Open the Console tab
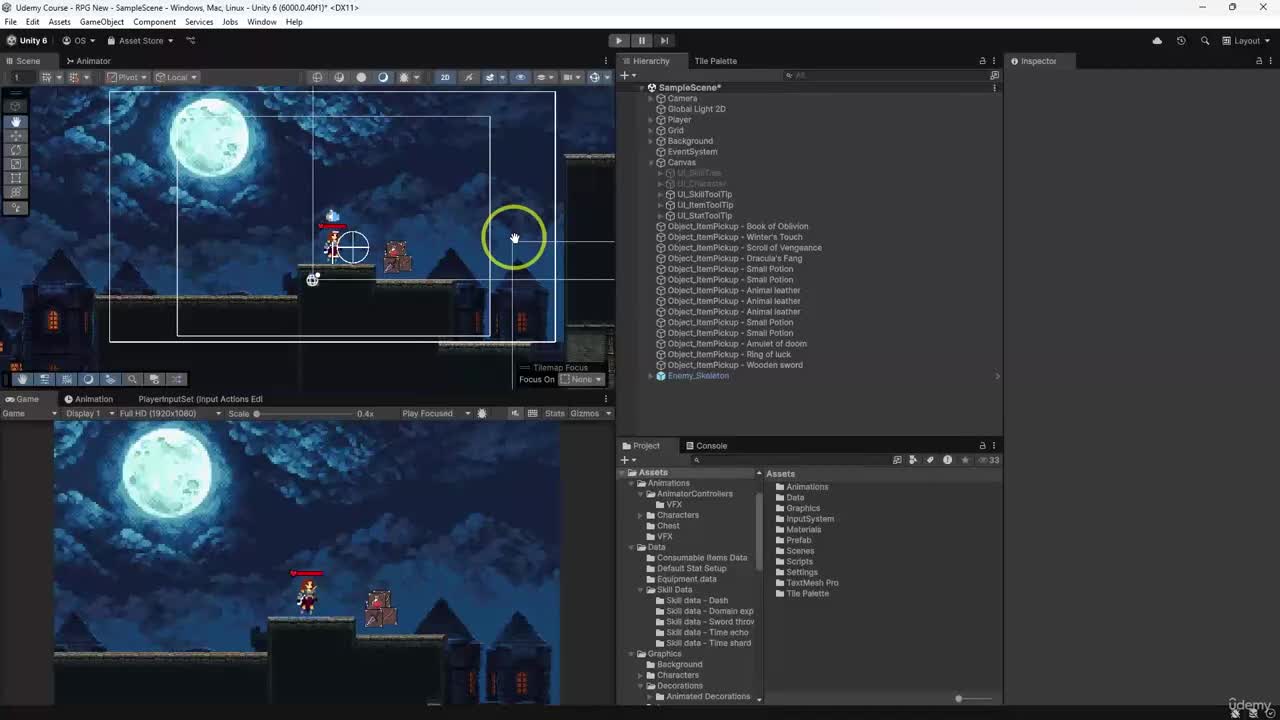The height and width of the screenshot is (720, 1280). (706, 446)
